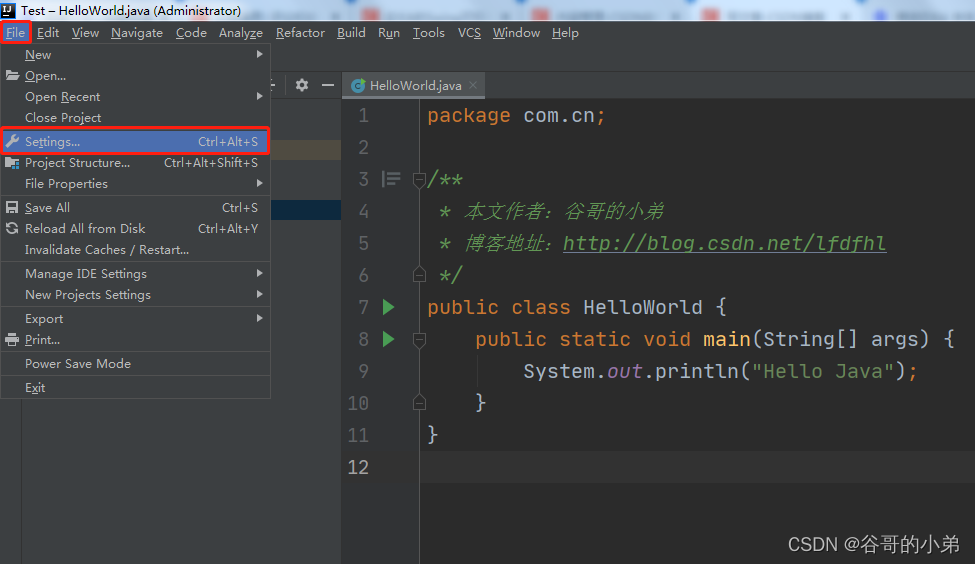
Task: Expand Manage IDE Settings submenu
Action: point(136,274)
